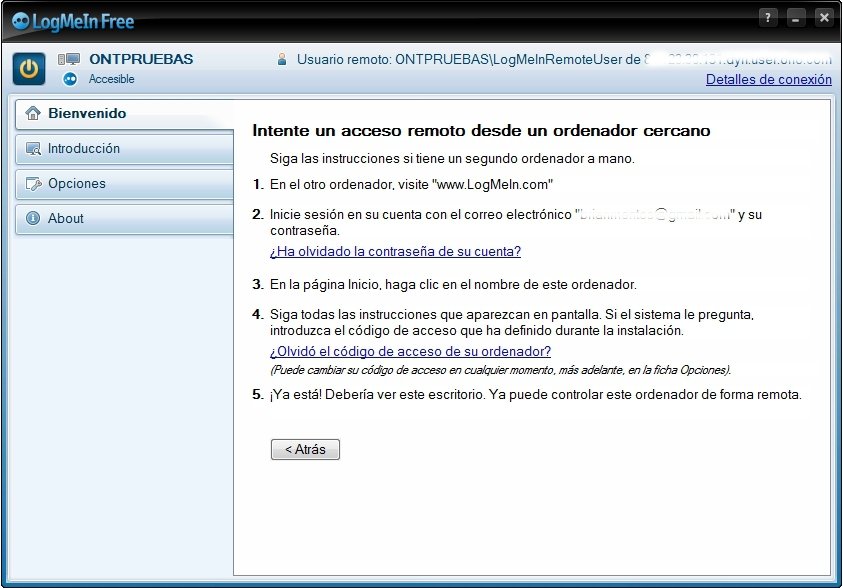
Task: Click the About info icon
Action: tap(33, 218)
